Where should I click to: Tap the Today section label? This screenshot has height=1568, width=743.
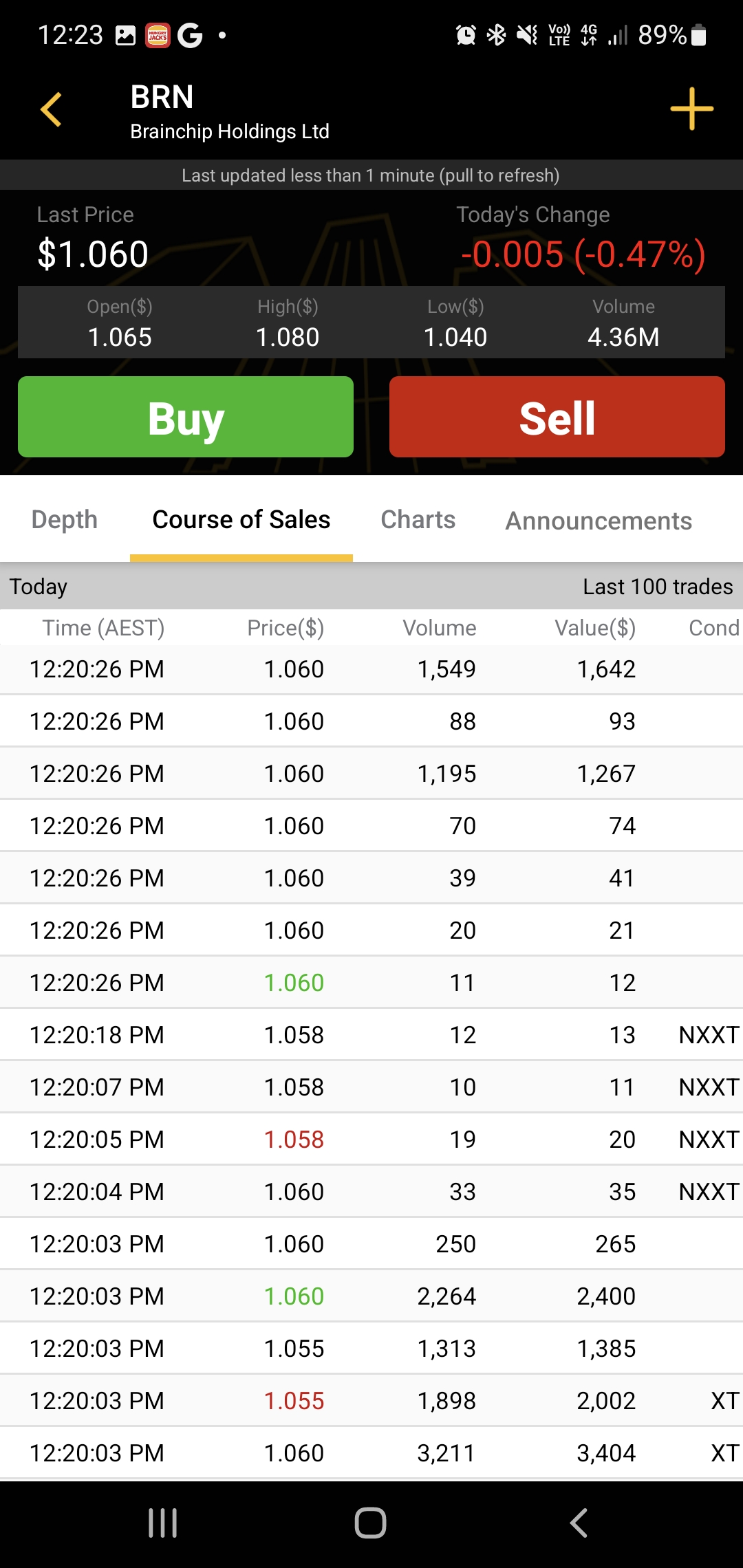point(39,587)
